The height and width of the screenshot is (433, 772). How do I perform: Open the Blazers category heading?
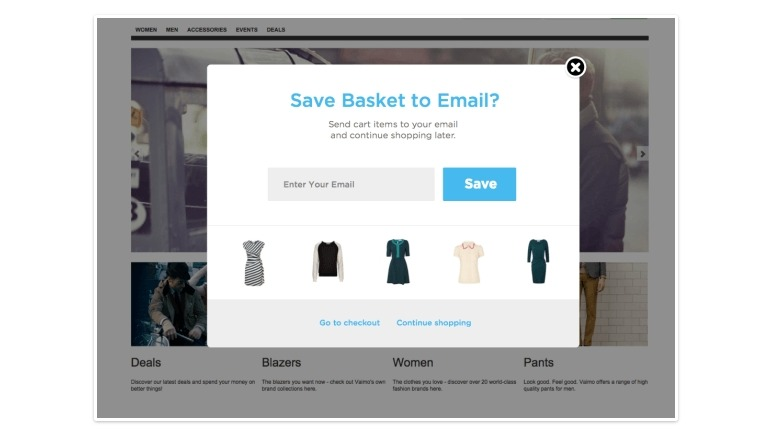coord(281,363)
